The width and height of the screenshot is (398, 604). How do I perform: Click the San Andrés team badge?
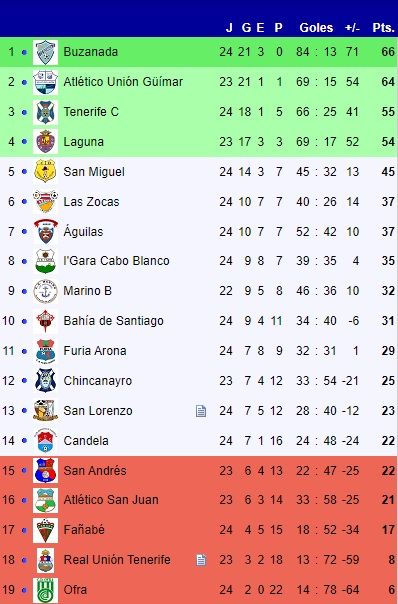45,471
